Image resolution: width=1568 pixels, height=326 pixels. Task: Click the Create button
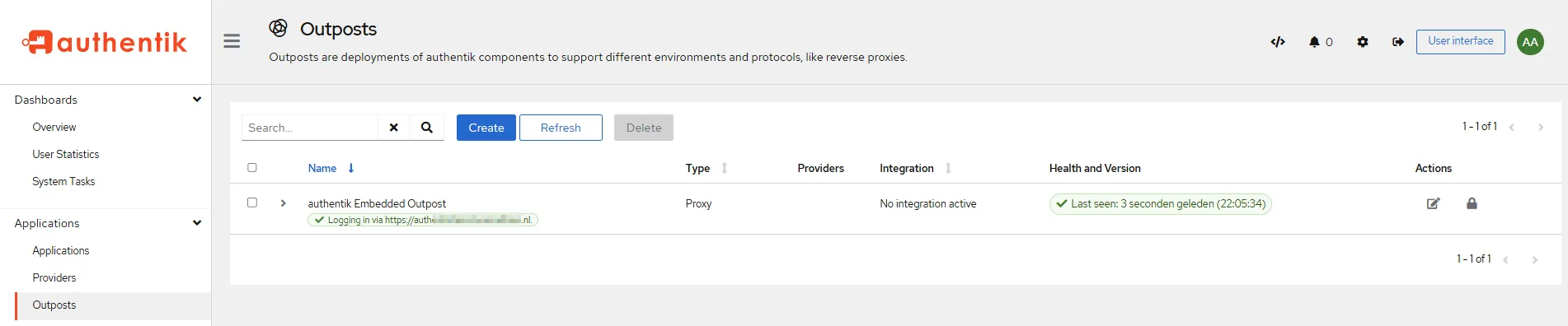[486, 128]
